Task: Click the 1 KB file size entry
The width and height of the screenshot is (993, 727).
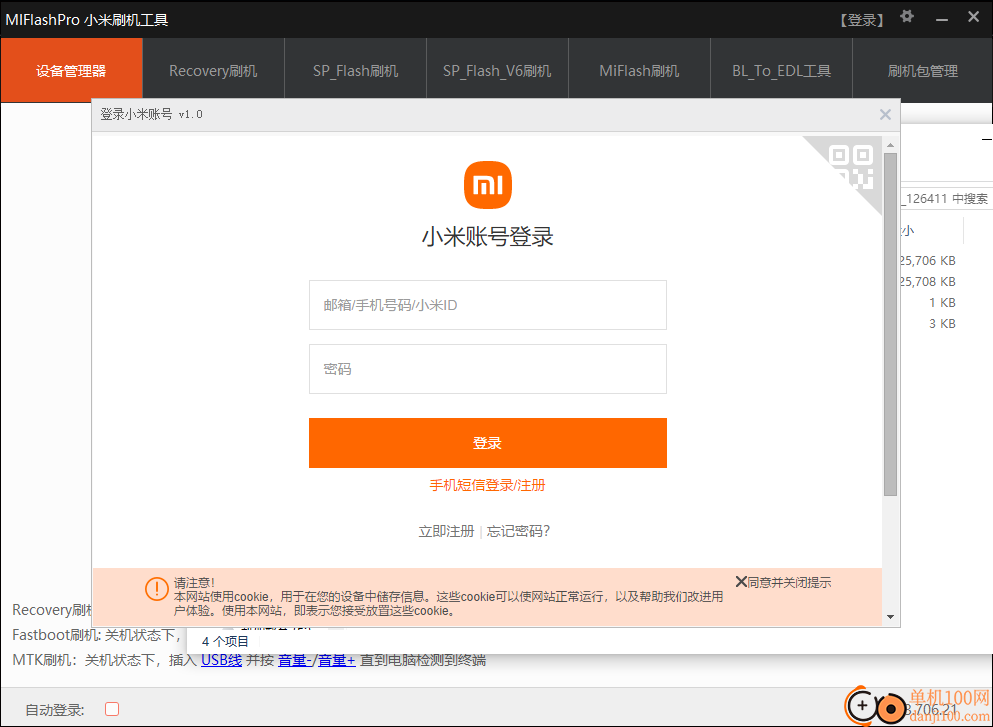Action: 942,303
